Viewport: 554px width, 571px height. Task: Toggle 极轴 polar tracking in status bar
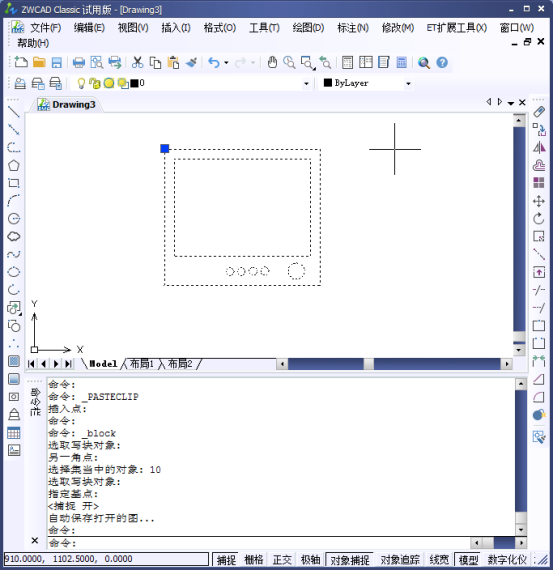coord(310,560)
